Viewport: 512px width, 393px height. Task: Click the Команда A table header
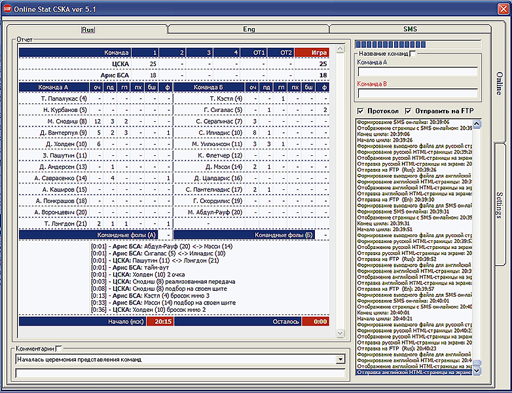(x=54, y=87)
